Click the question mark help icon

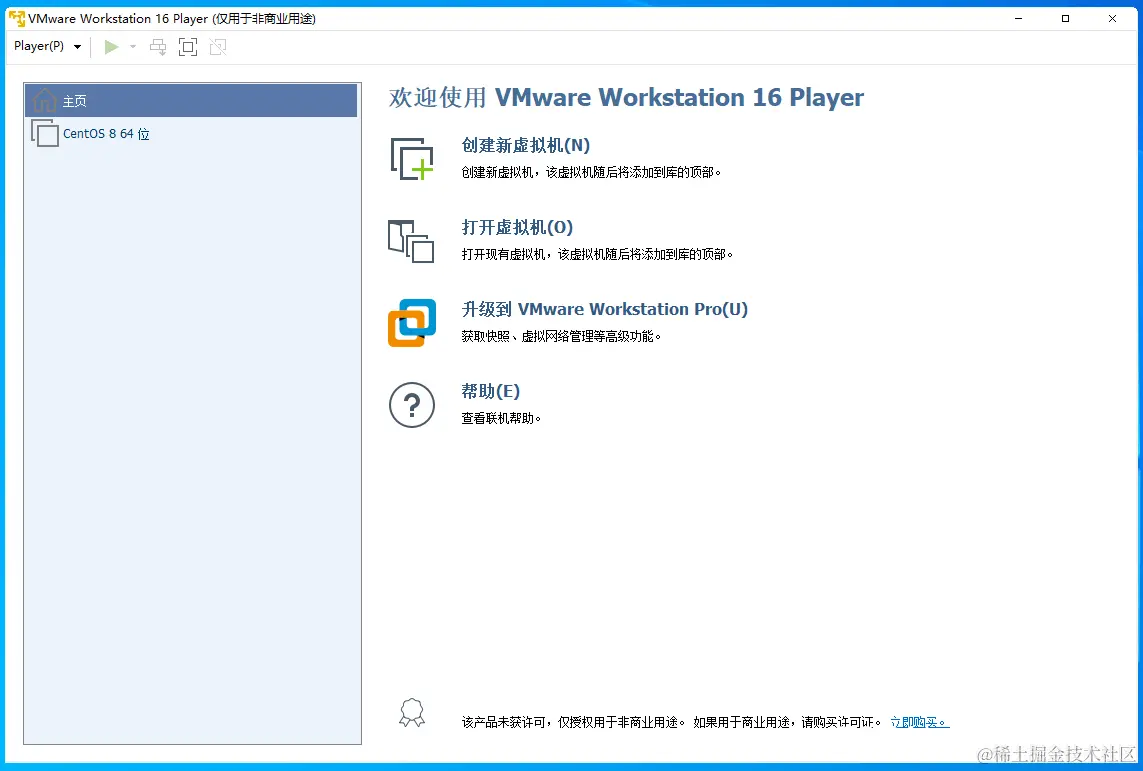[412, 405]
